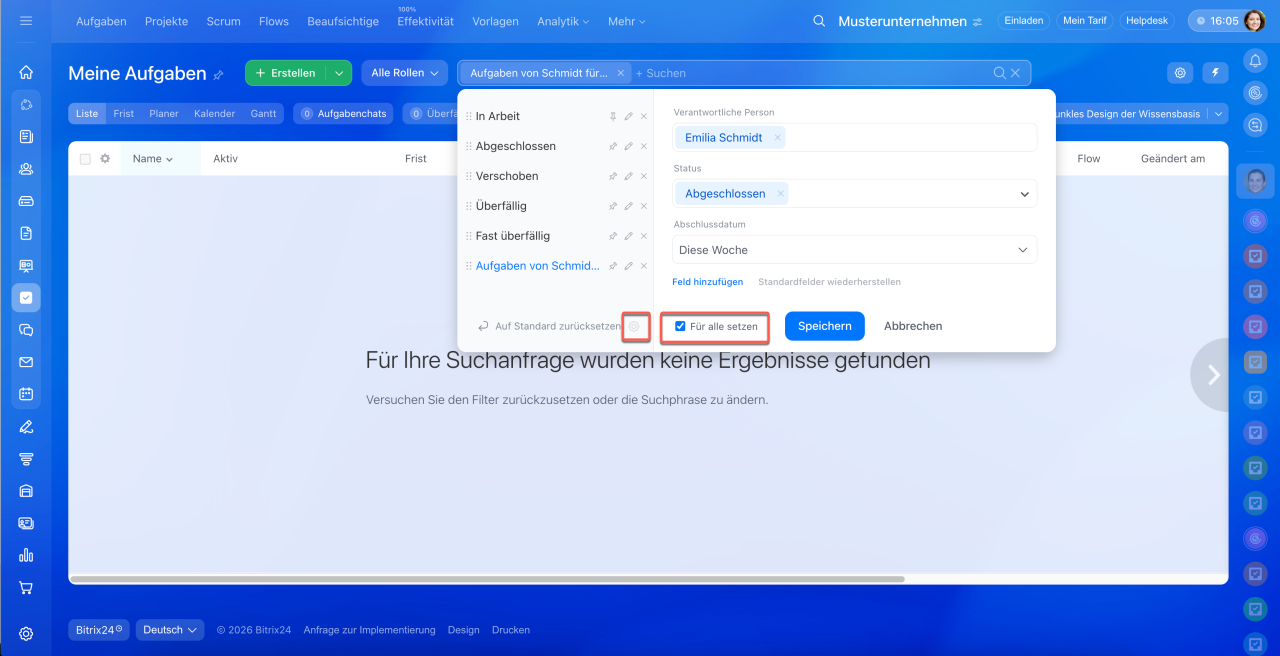This screenshot has width=1280, height=656.
Task: Switch to the Frist view tab
Action: [124, 114]
